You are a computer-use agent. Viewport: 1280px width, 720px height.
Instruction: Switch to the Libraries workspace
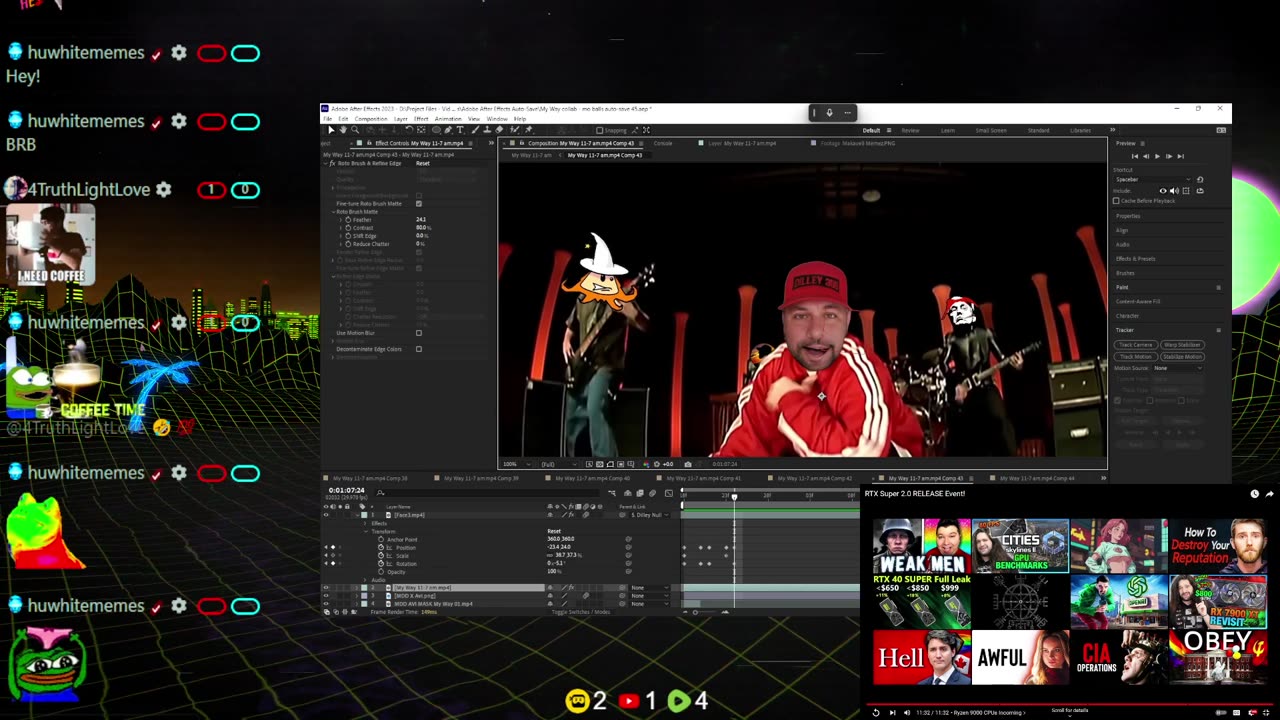1080,130
